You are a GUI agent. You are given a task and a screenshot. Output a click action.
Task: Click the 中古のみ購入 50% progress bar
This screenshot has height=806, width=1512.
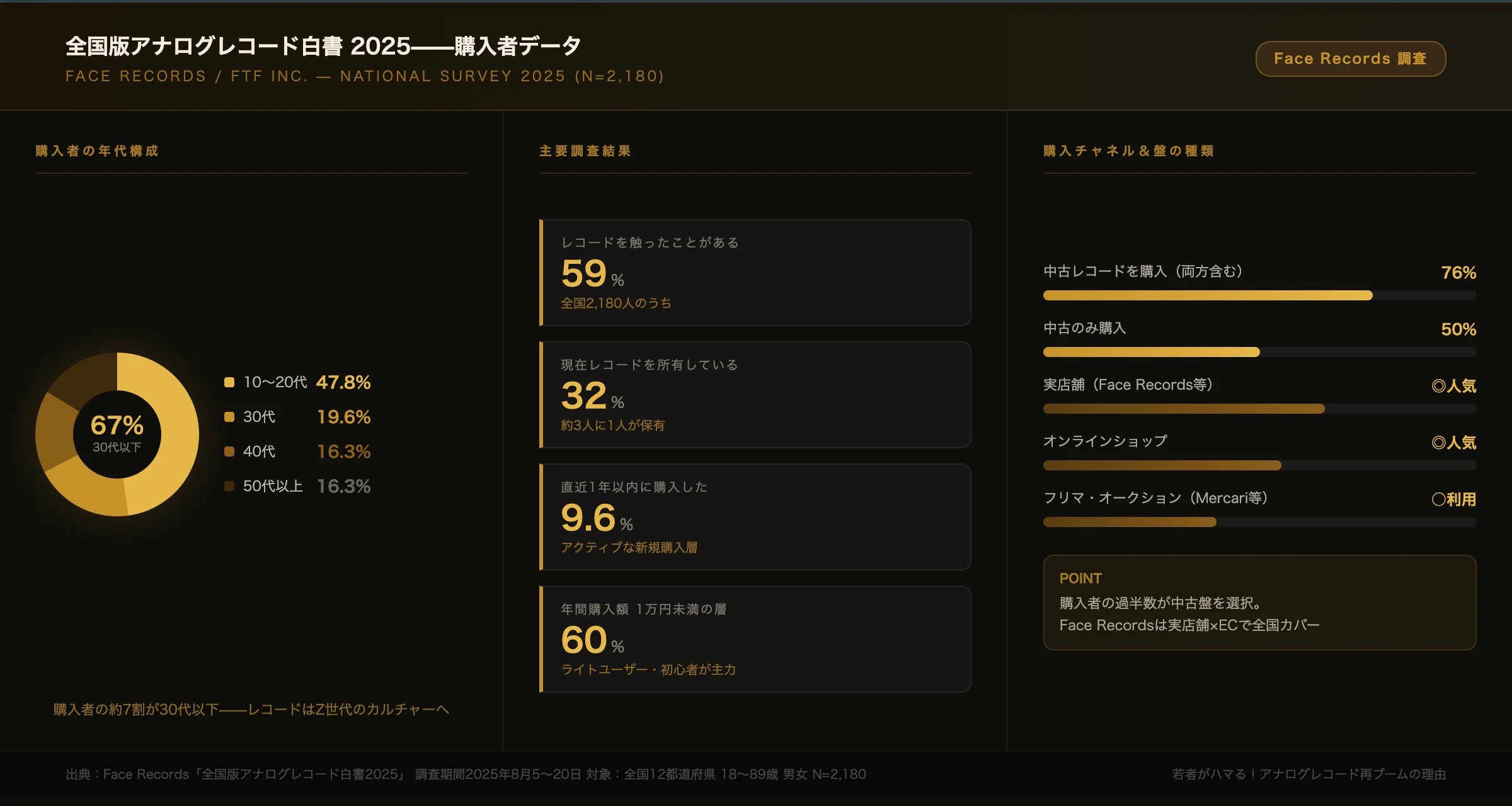click(1260, 352)
